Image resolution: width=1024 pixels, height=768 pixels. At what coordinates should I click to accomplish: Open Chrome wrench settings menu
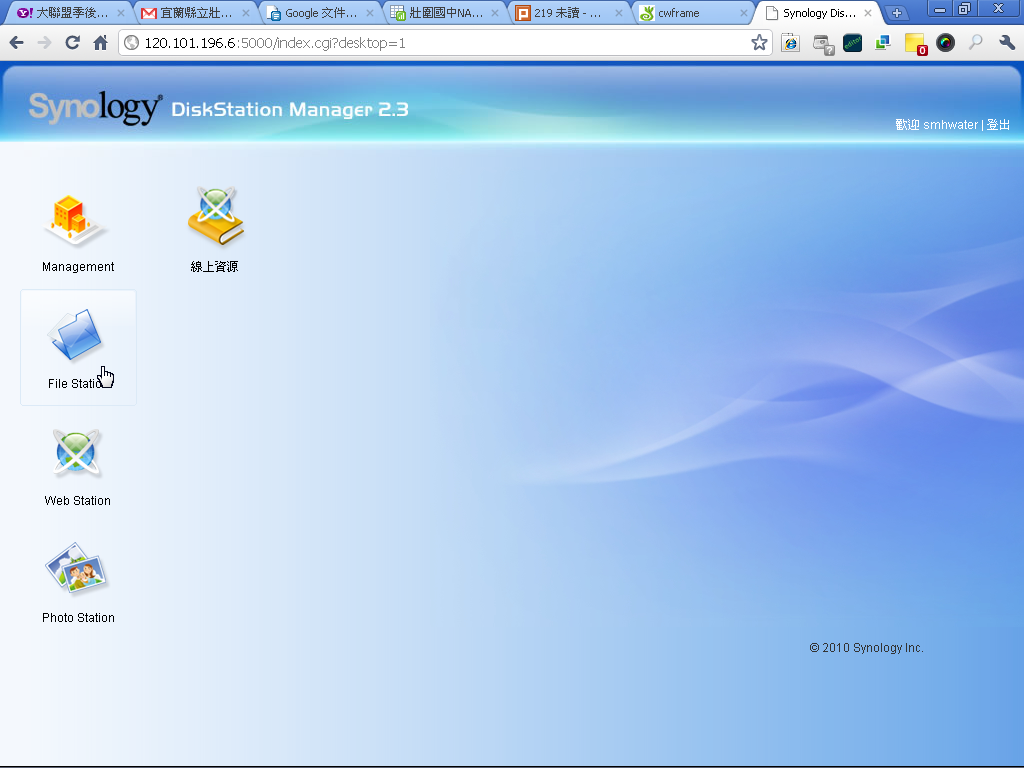click(1006, 43)
